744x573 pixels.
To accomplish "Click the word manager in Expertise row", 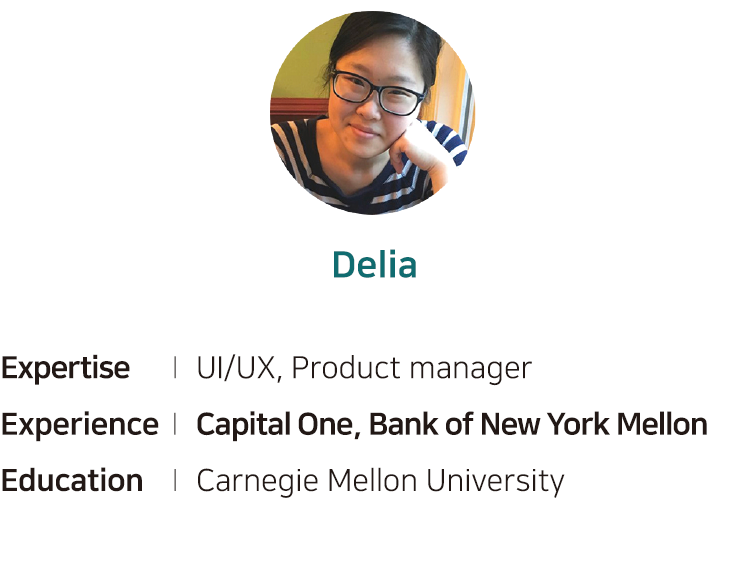I will click(470, 370).
